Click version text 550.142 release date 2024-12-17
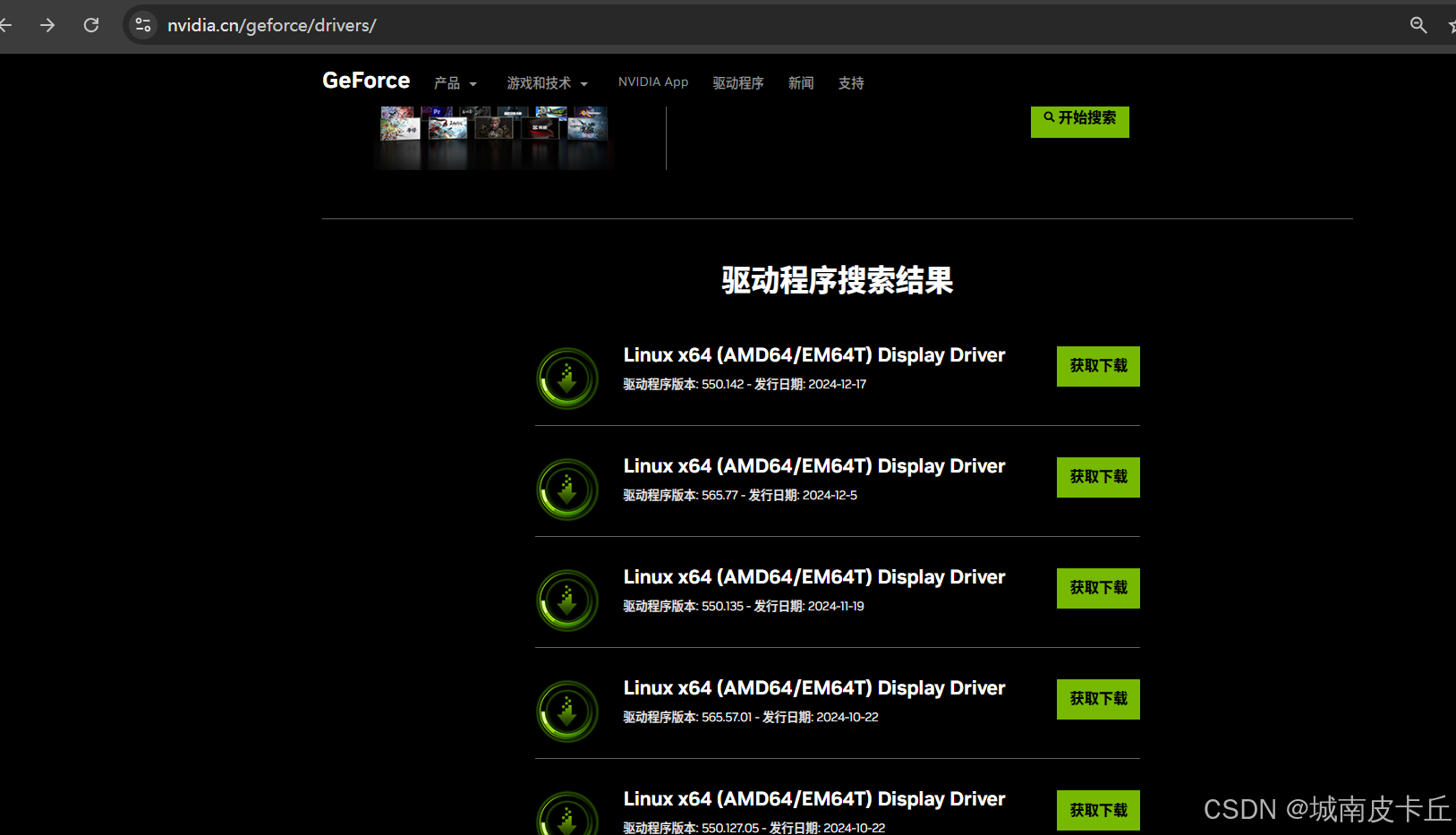 (745, 384)
